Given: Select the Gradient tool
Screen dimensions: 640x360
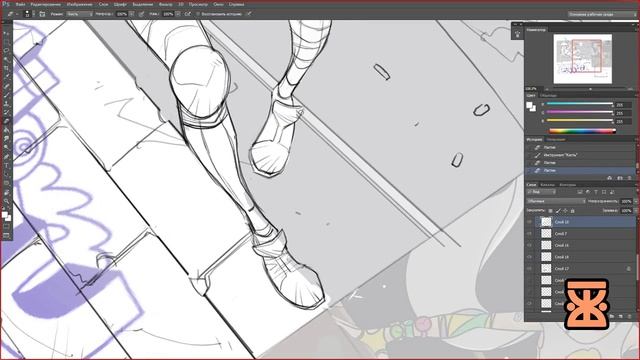Looking at the screenshot, I should point(7,130).
